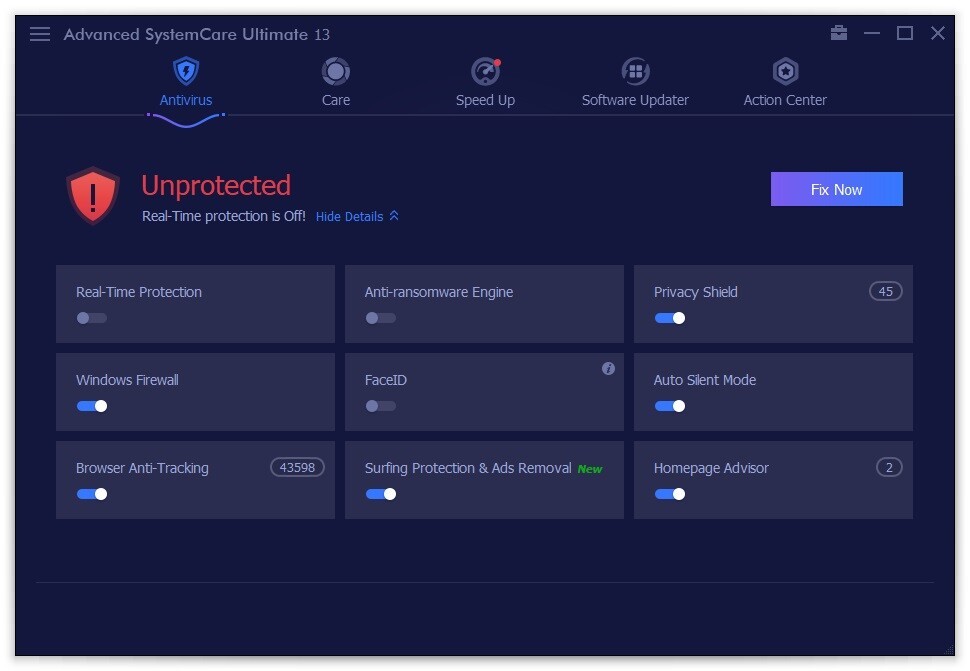
Task: Open the Privacy Shield 45 count badge
Action: pos(886,291)
